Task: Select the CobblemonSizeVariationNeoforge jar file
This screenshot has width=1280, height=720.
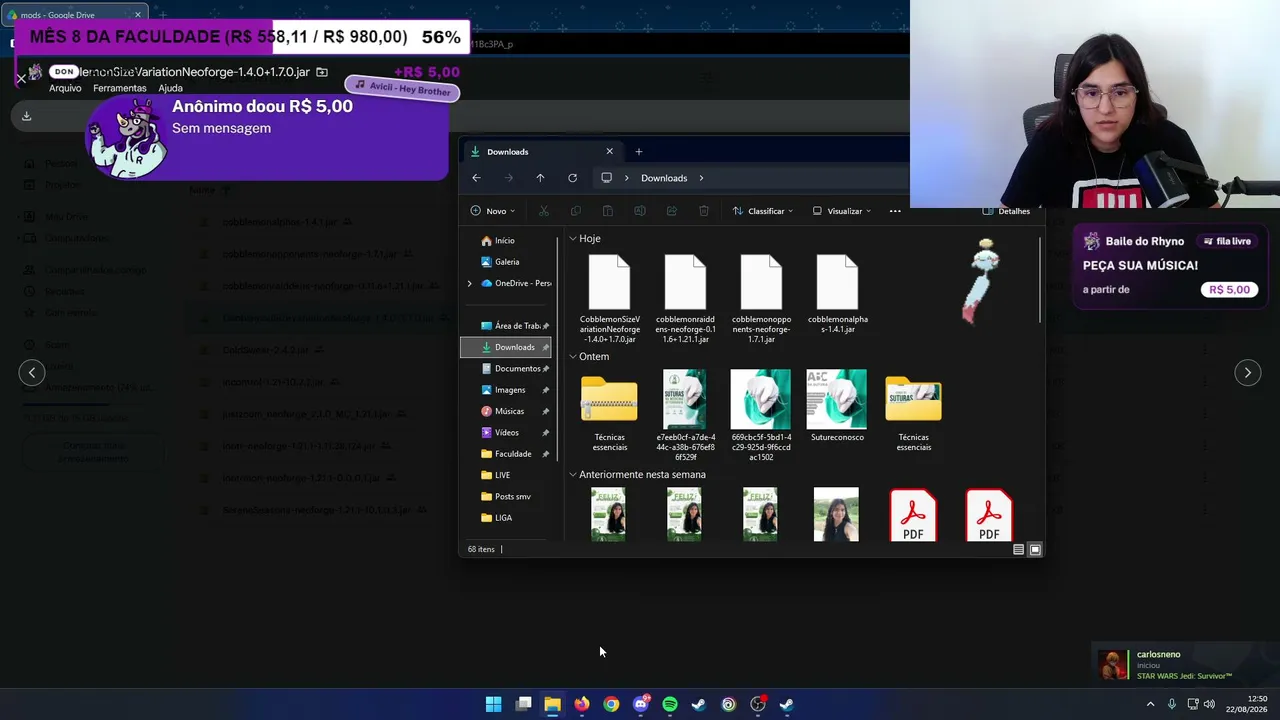Action: [609, 299]
